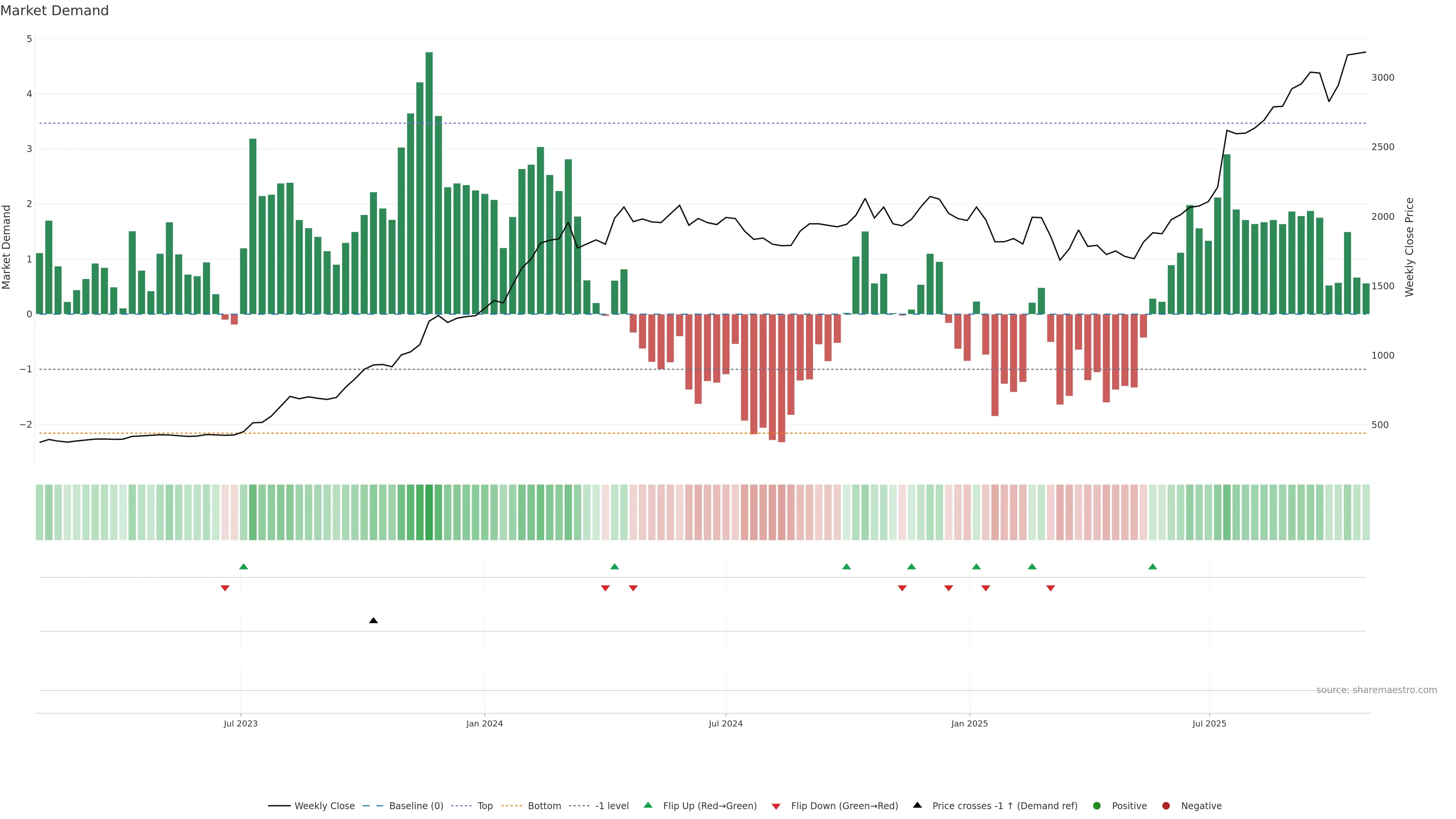This screenshot has height=819, width=1456.
Task: Click the green Positive dot in legend
Action: point(1097,805)
